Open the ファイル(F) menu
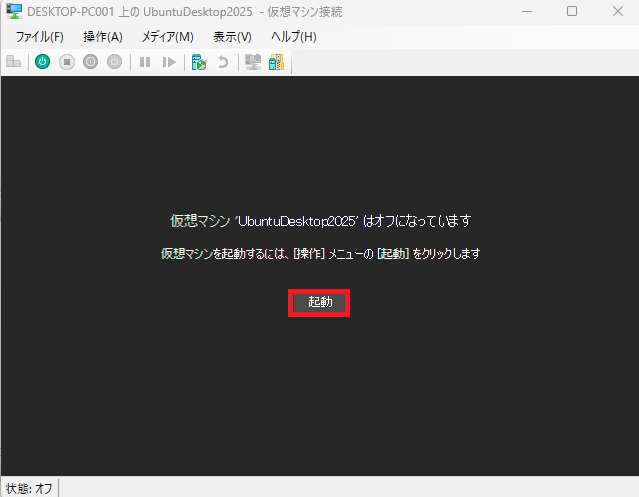The width and height of the screenshot is (639, 497). pyautogui.click(x=40, y=37)
